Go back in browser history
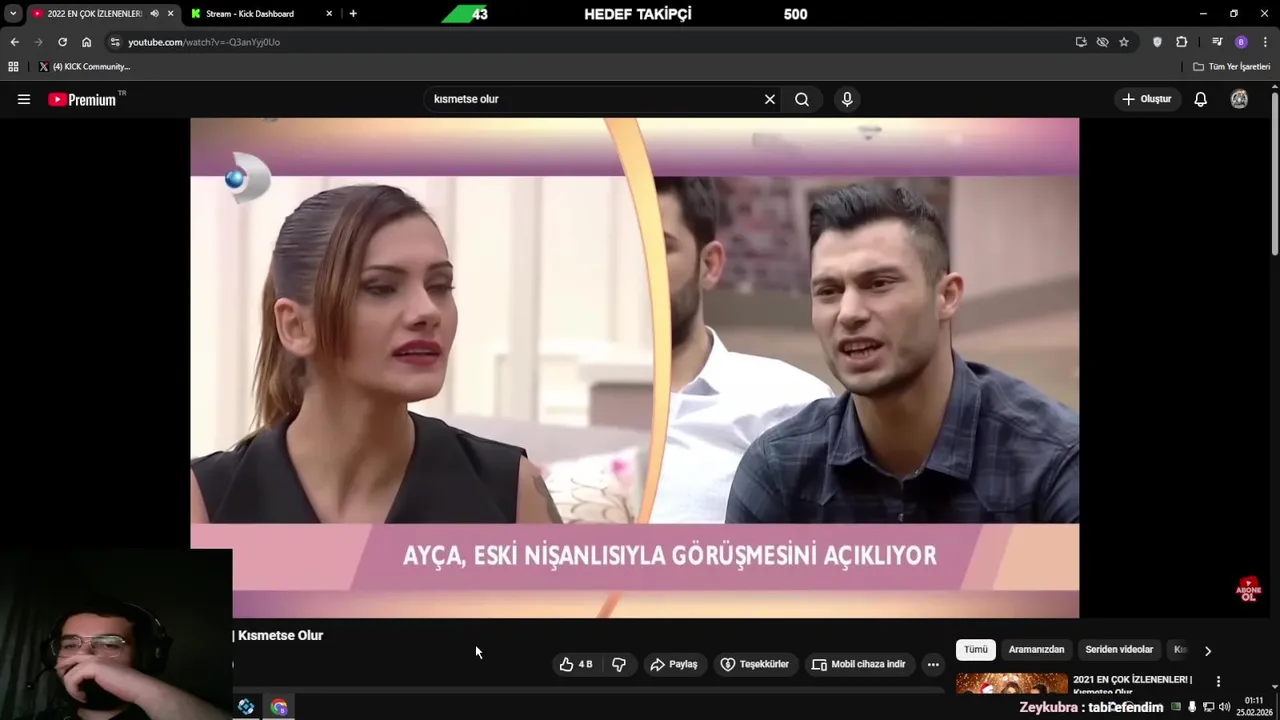Viewport: 1280px width, 720px height. [14, 42]
